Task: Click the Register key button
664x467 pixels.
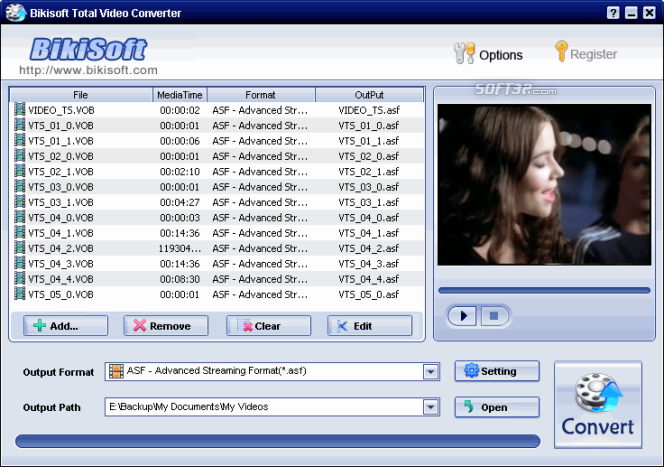Action: (x=586, y=53)
